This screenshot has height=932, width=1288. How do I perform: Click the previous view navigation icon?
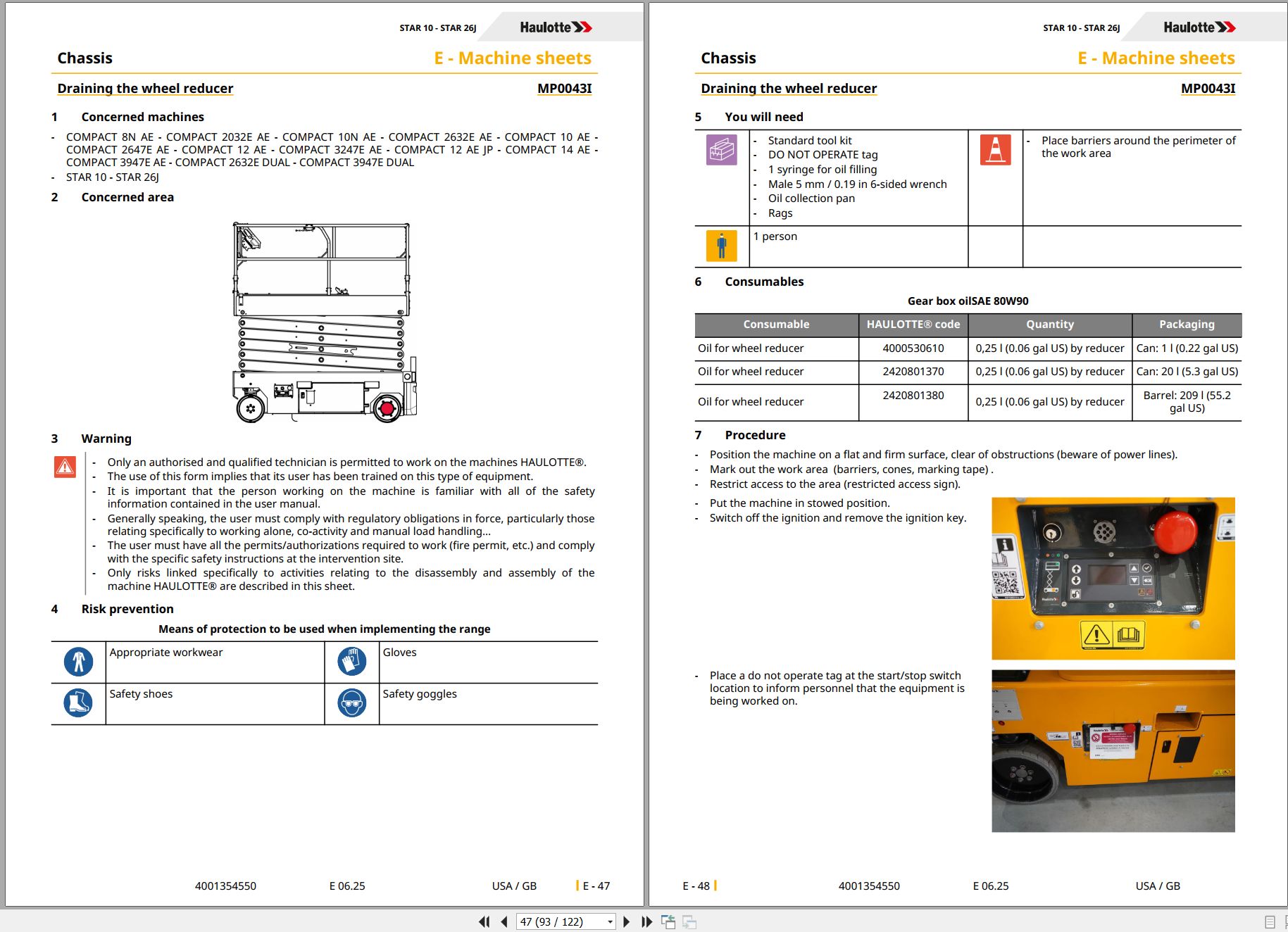(668, 921)
